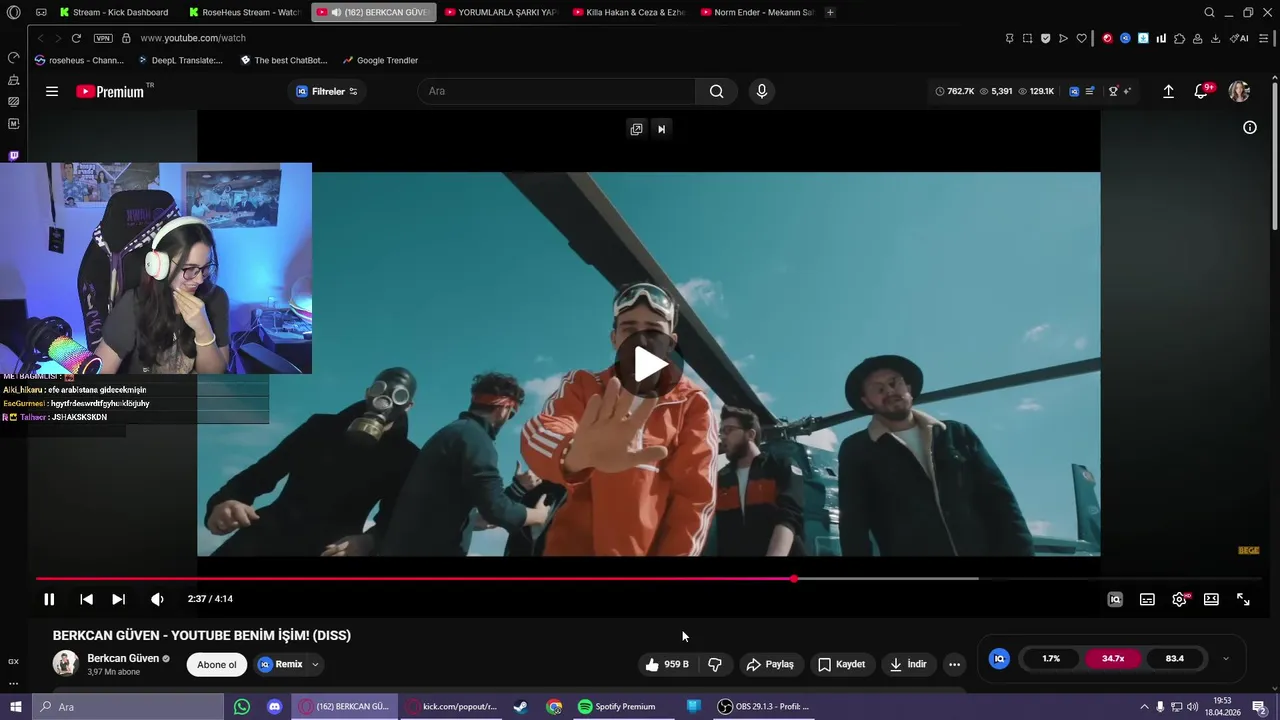Click the vidIQ stats 762.7K counter
1280x720 pixels.
tap(954, 91)
